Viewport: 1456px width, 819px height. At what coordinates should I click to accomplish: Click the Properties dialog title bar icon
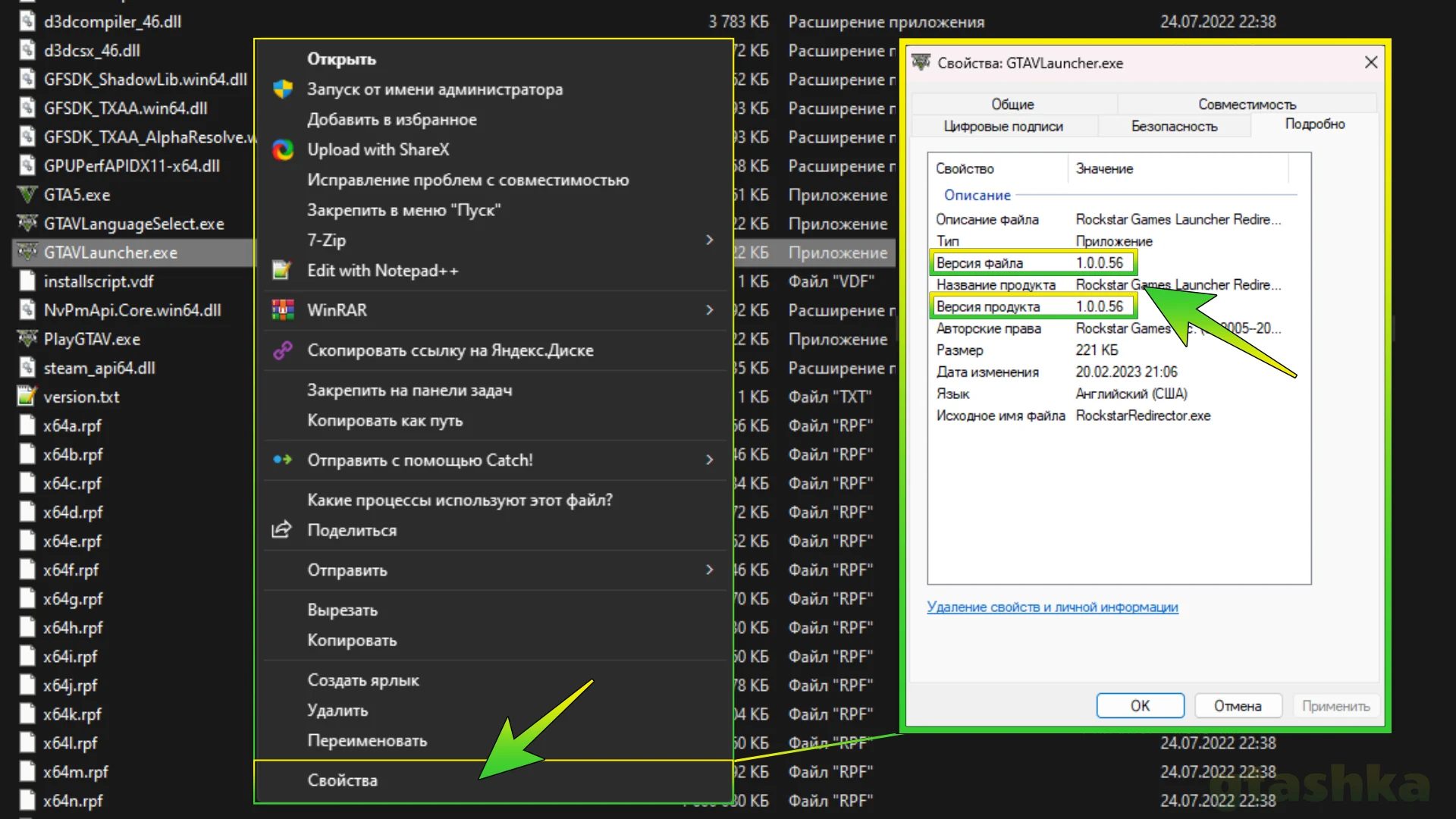921,63
